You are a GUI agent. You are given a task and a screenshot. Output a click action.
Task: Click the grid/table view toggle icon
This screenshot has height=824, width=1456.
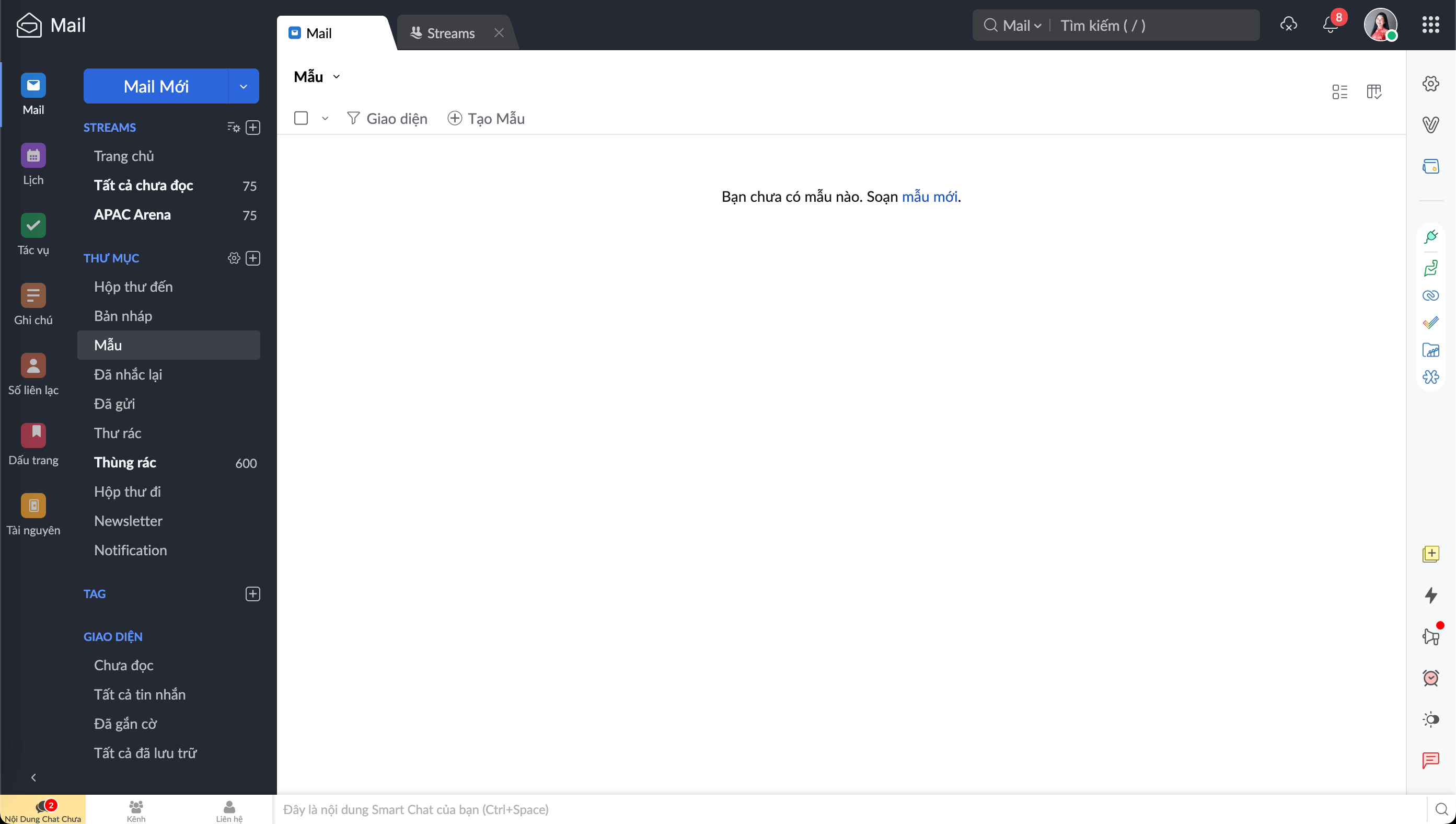coord(1374,92)
